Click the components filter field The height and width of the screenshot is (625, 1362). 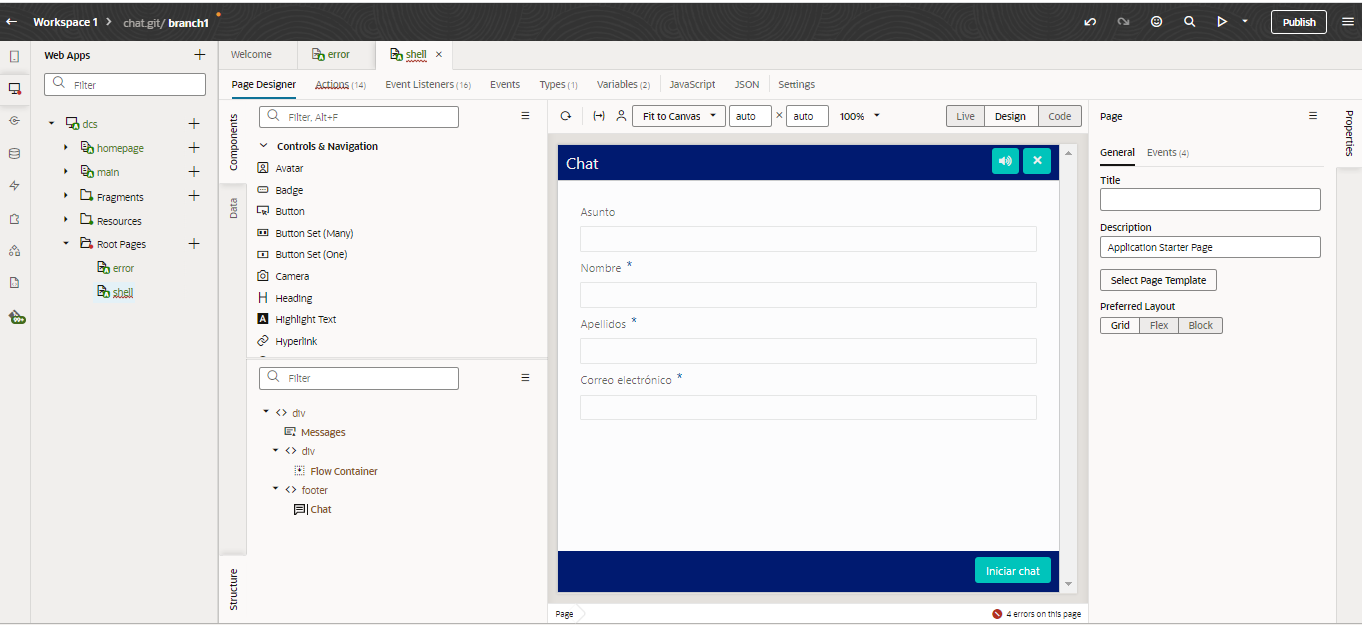[358, 117]
